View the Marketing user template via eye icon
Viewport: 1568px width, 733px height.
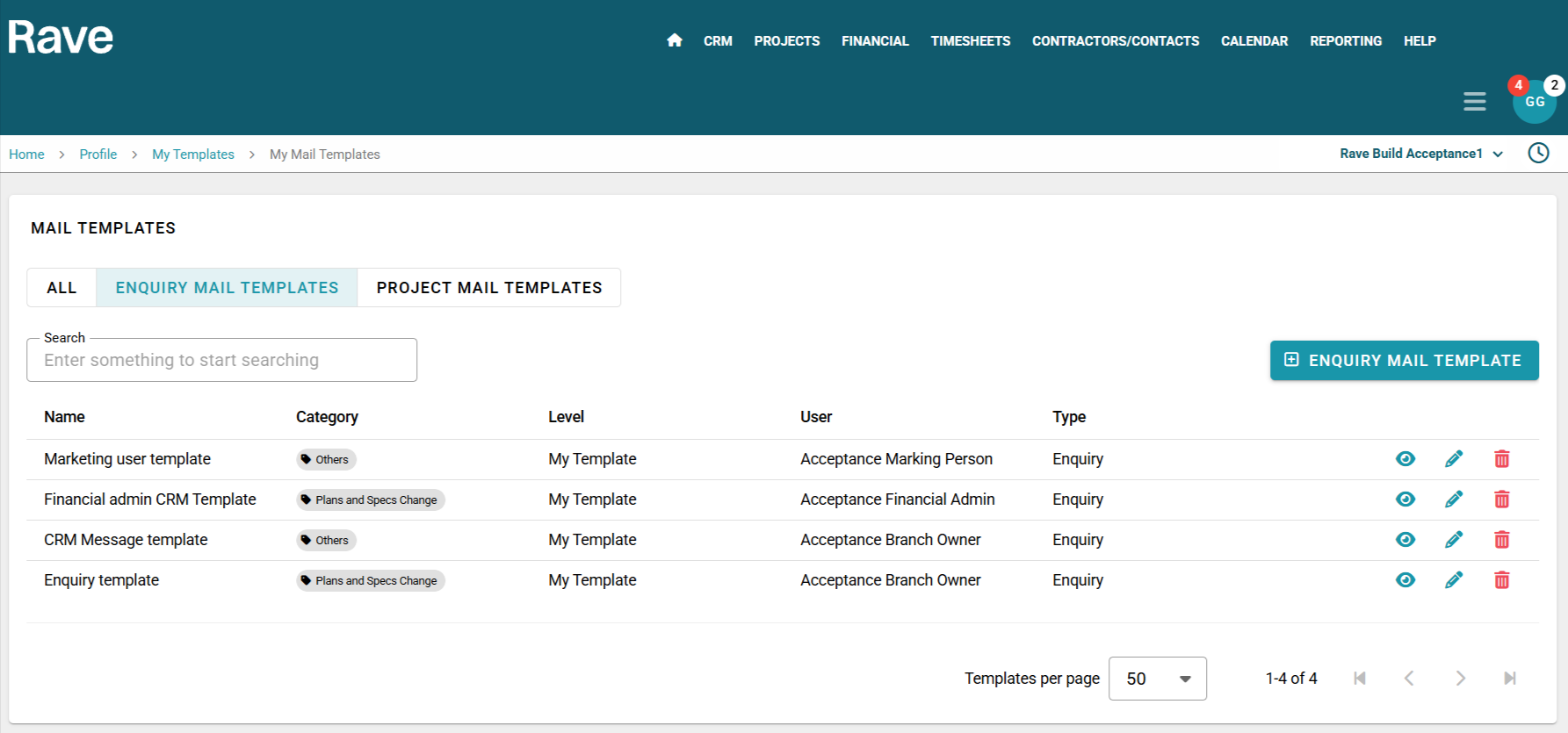(1405, 459)
